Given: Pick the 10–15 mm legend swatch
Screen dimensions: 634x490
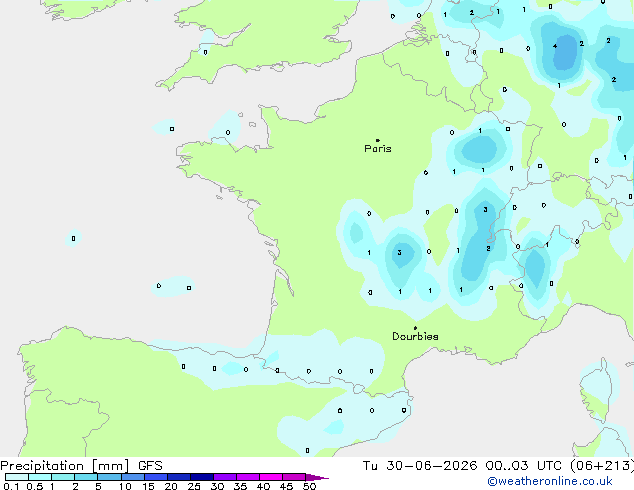Looking at the screenshot, I should pyautogui.click(x=132, y=477).
